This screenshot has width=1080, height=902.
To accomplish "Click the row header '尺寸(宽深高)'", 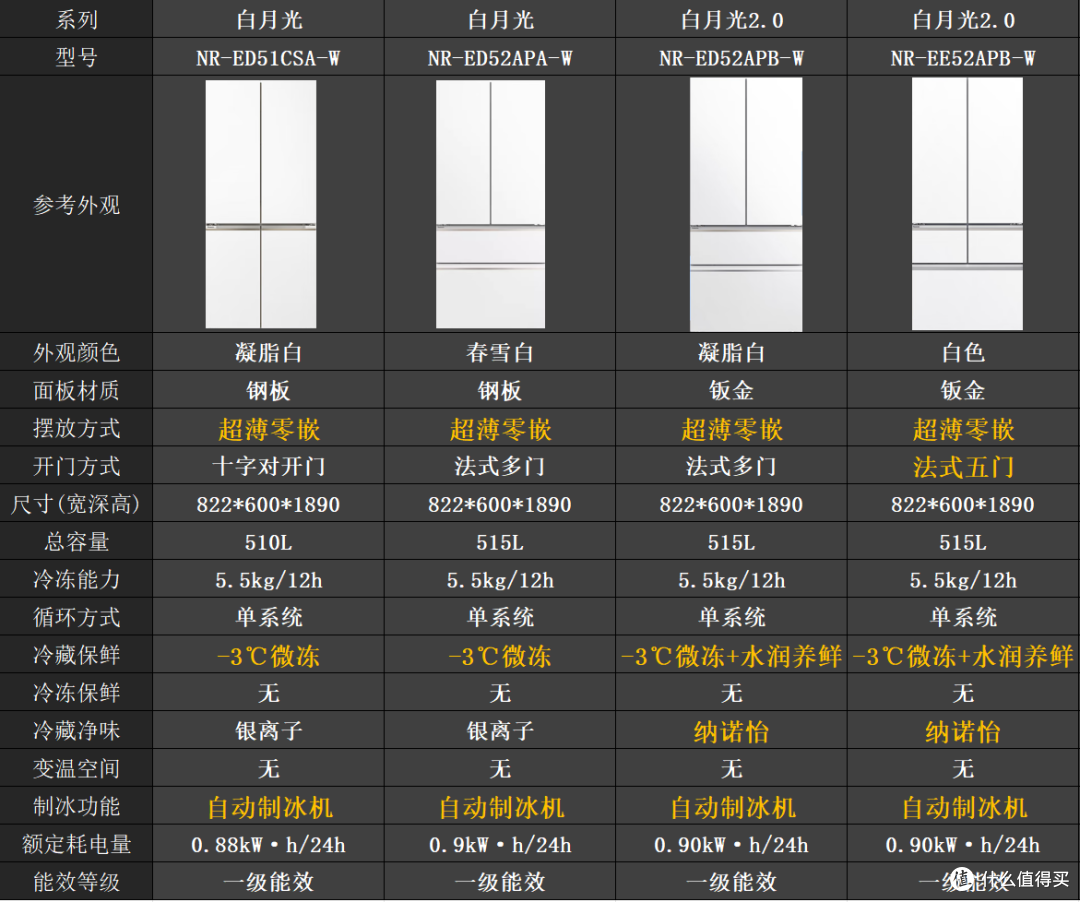I will tap(76, 505).
